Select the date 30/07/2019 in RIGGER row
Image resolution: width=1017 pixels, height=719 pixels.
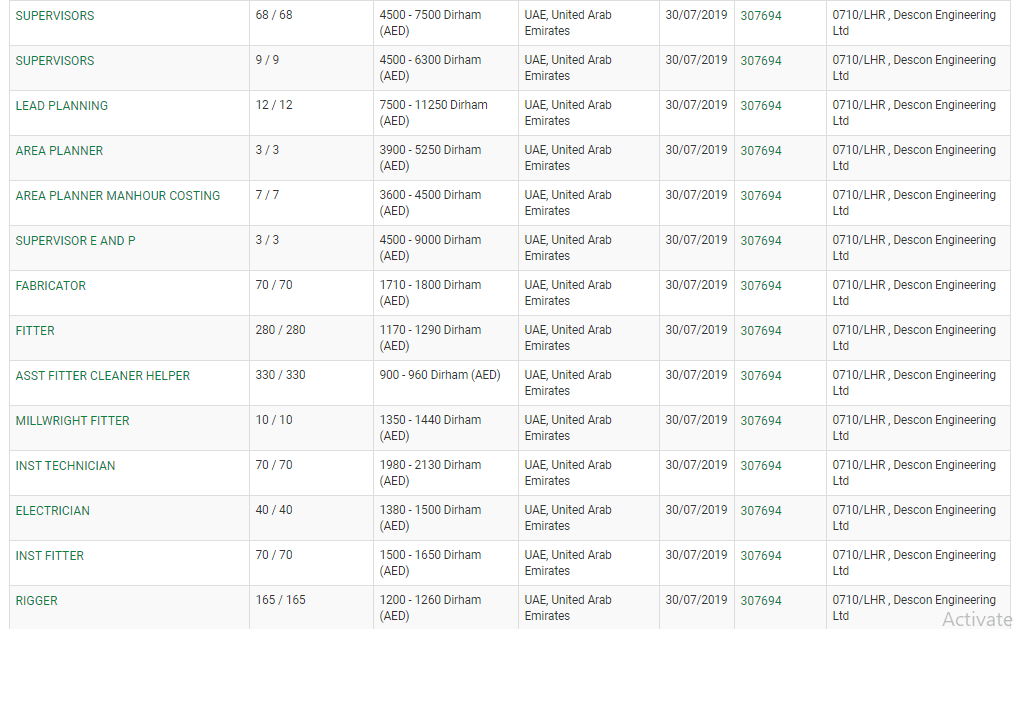pos(696,600)
